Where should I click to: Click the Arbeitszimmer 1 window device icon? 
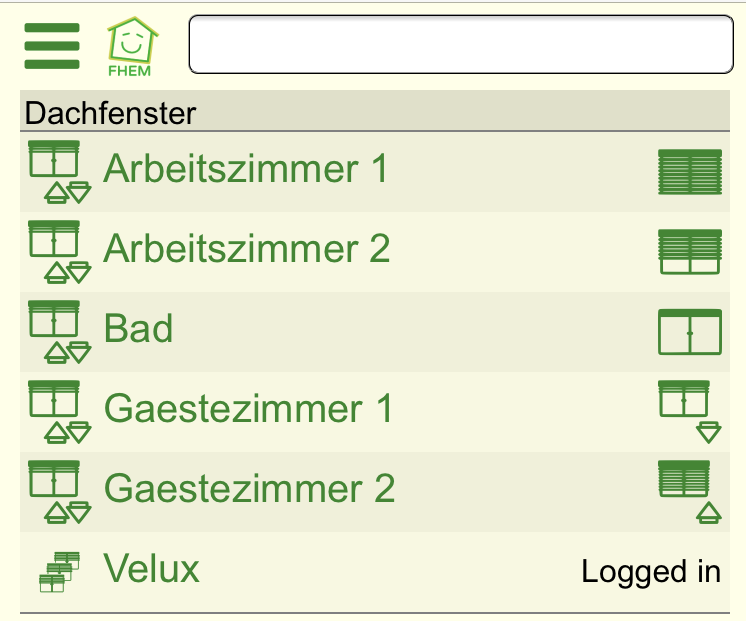[59, 172]
